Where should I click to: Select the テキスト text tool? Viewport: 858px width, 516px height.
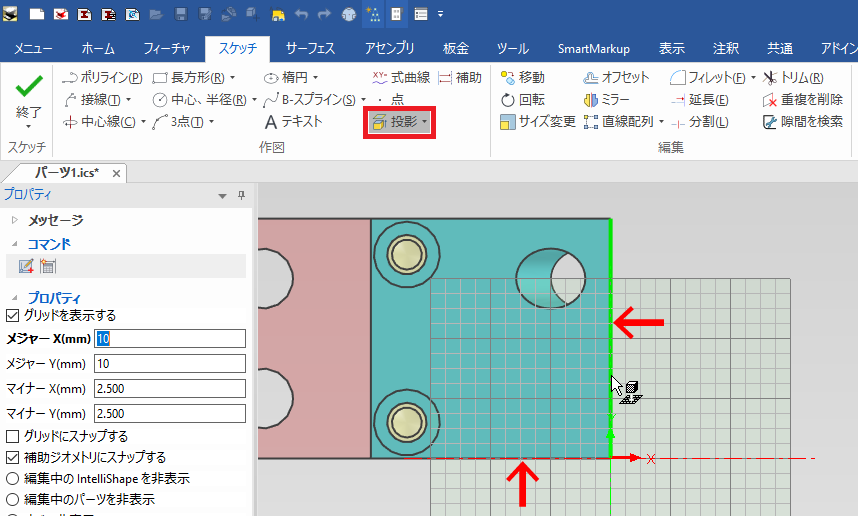[293, 122]
